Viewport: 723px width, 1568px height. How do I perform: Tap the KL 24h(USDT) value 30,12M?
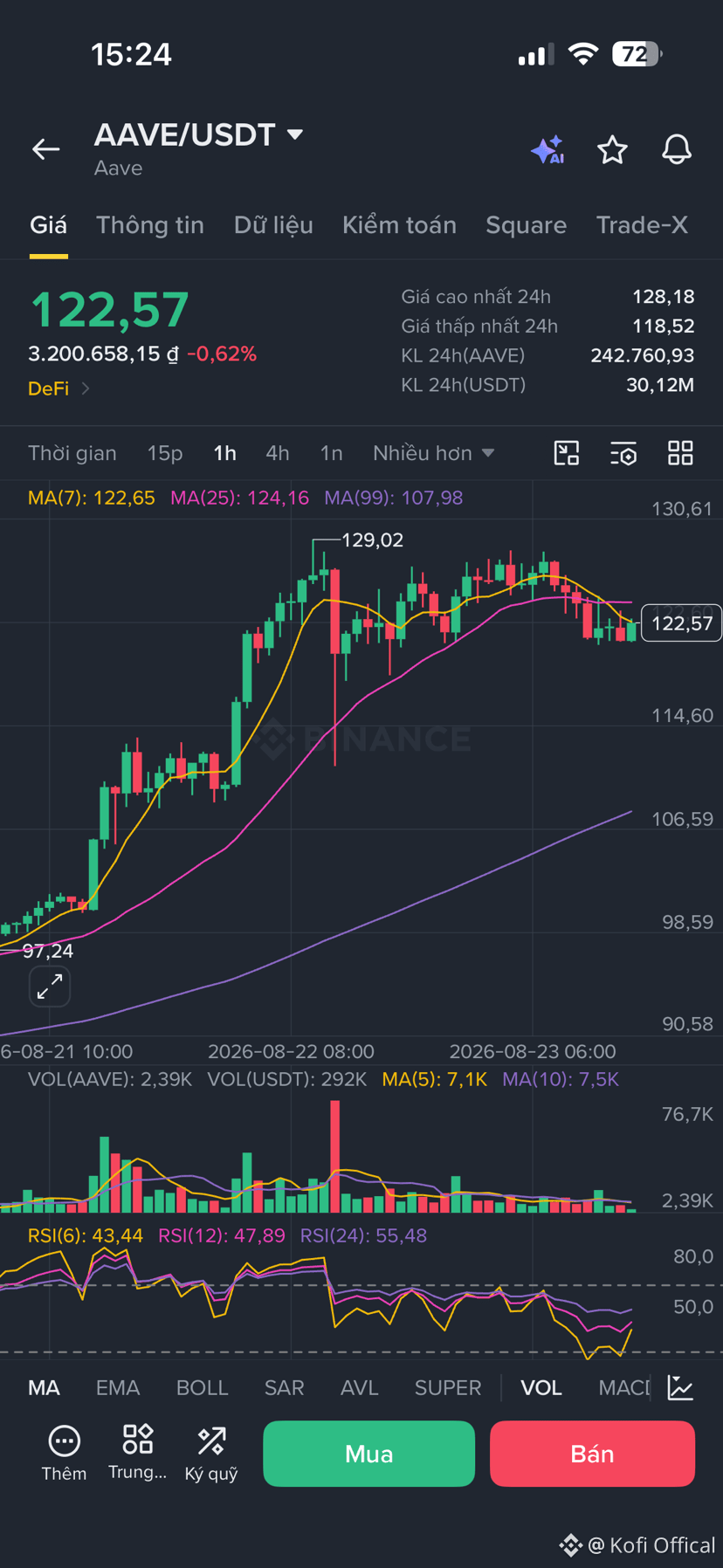660,385
